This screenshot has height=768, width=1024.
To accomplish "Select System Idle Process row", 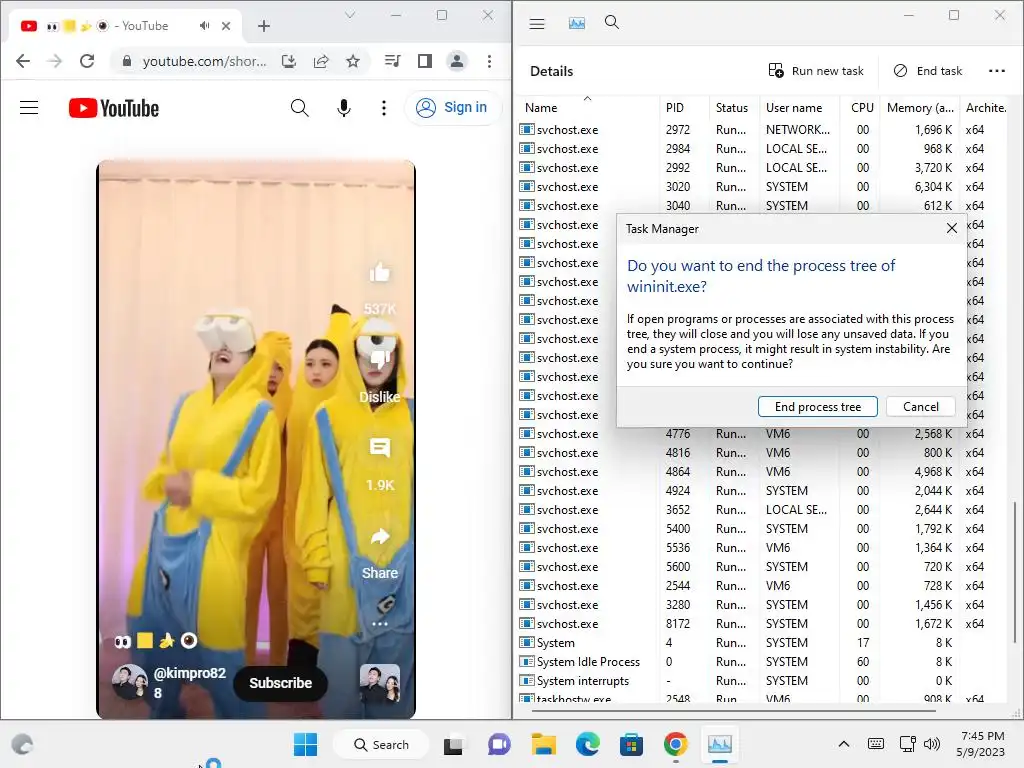I will (x=763, y=662).
